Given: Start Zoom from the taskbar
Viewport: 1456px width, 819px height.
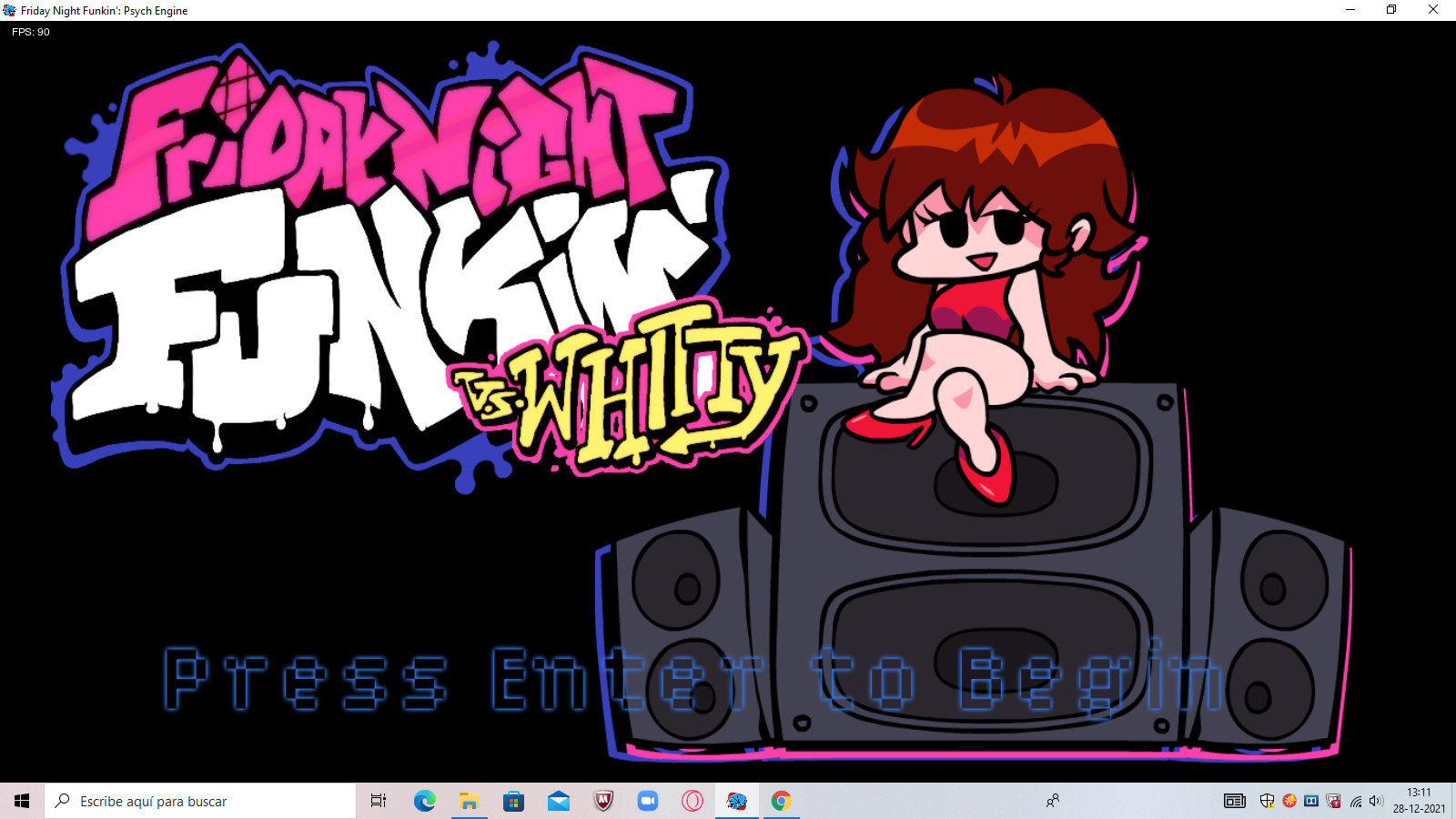Looking at the screenshot, I should click(647, 802).
